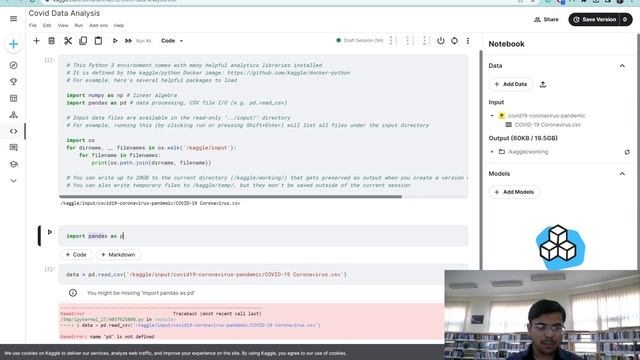Click the horizontal scrollbar in first cell
Screen dimensions: 640x360
click(x=230, y=196)
